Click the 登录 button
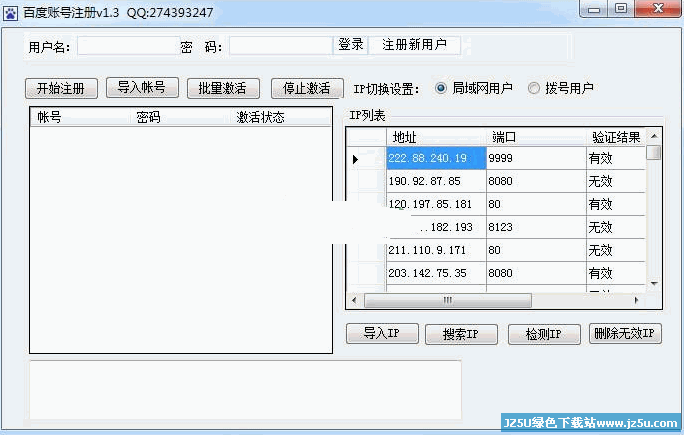 351,45
